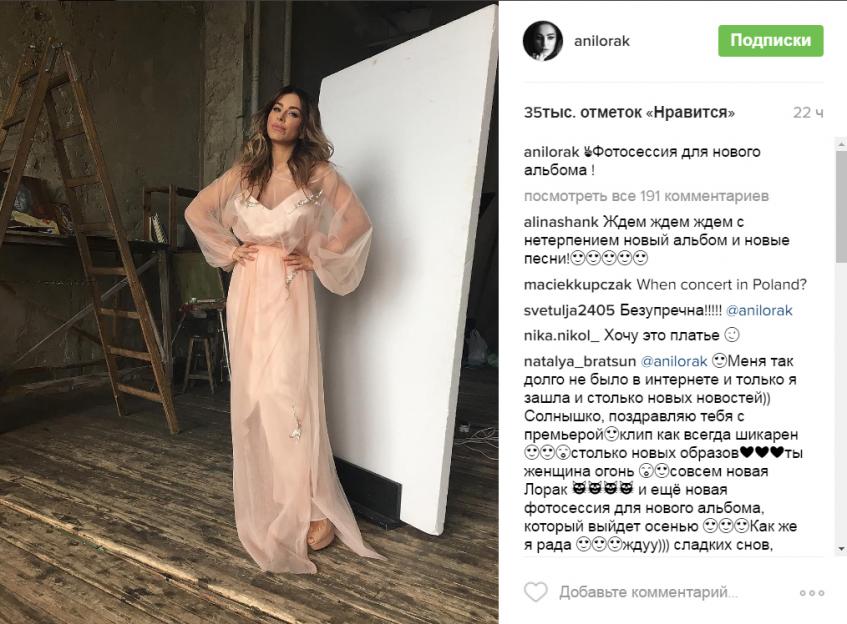
Task: Click the Подписки follow button
Action: pos(770,41)
